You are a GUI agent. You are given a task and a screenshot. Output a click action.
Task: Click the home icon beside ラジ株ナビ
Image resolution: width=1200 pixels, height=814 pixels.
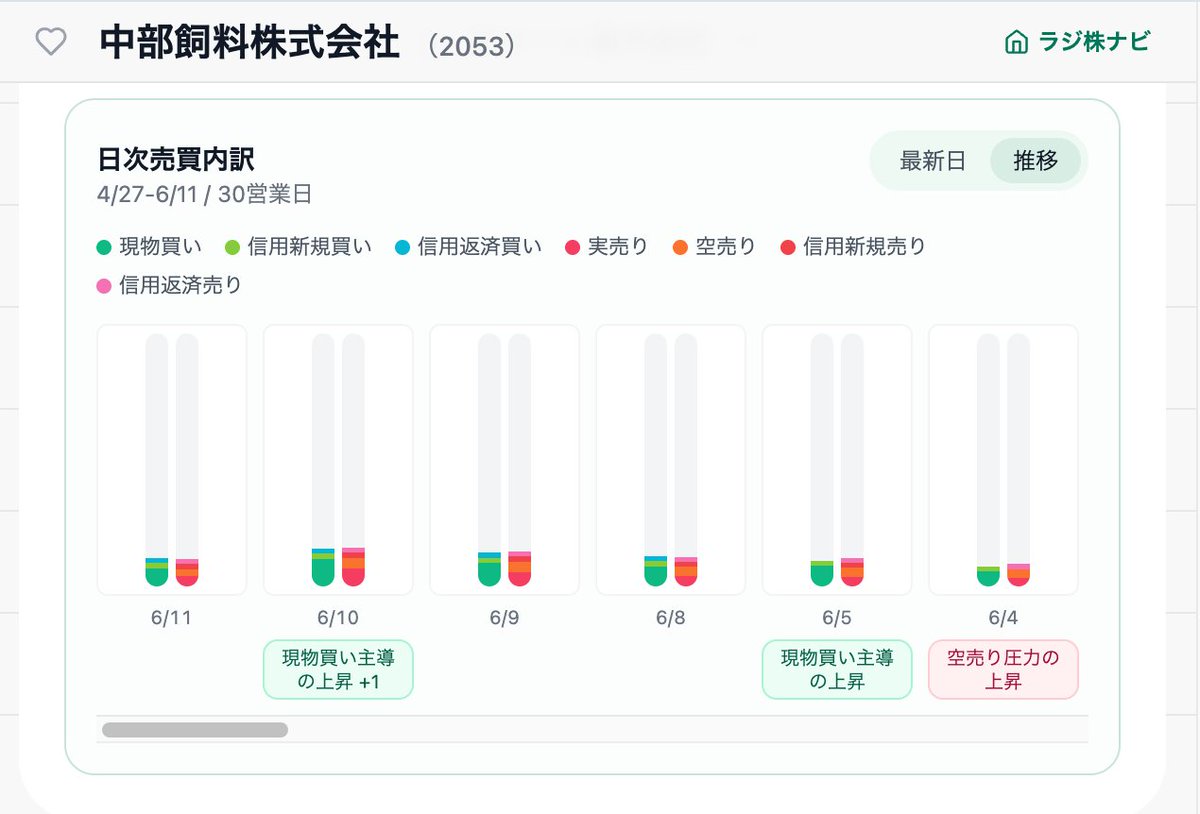click(1016, 43)
